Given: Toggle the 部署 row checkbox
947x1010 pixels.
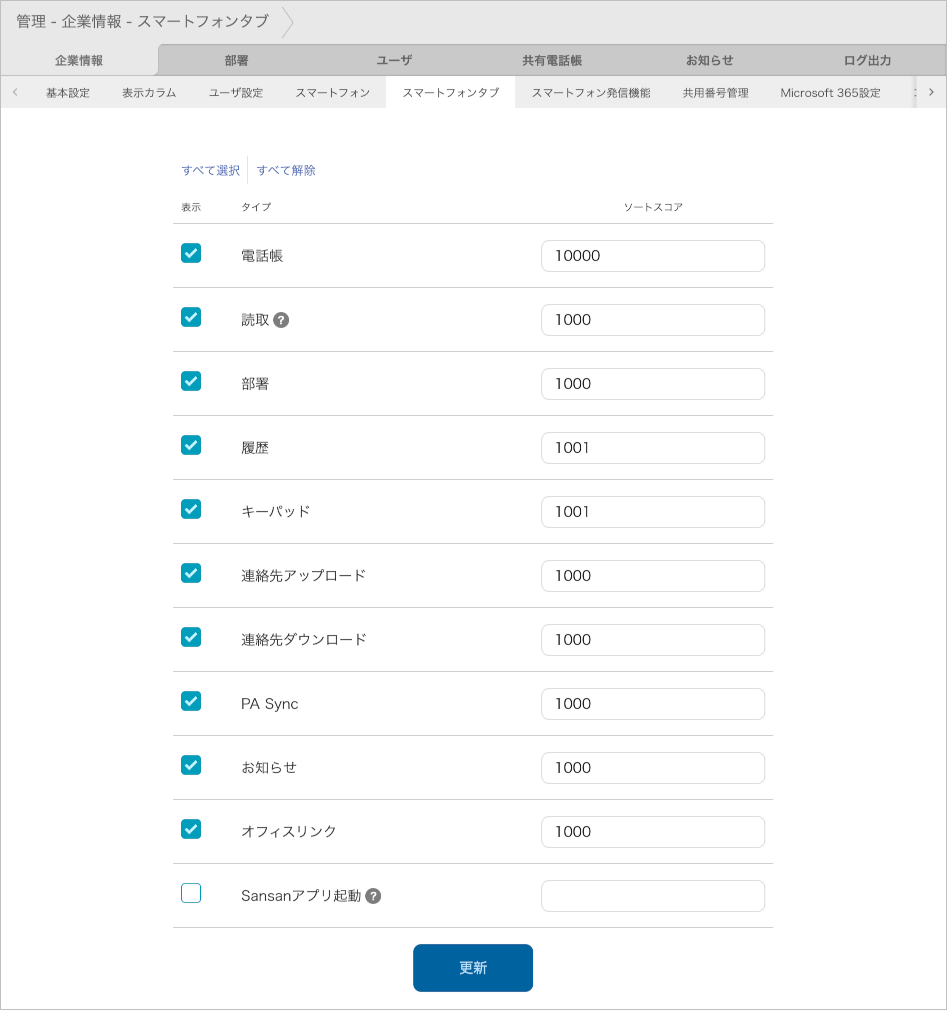Looking at the screenshot, I should (x=191, y=381).
